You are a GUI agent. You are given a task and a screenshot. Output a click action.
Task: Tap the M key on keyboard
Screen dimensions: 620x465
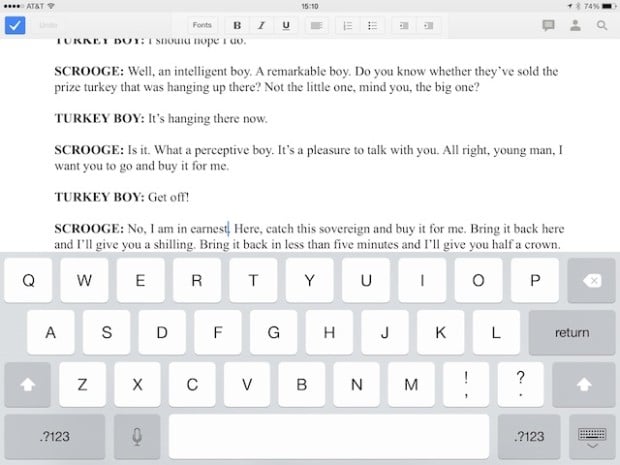(411, 384)
